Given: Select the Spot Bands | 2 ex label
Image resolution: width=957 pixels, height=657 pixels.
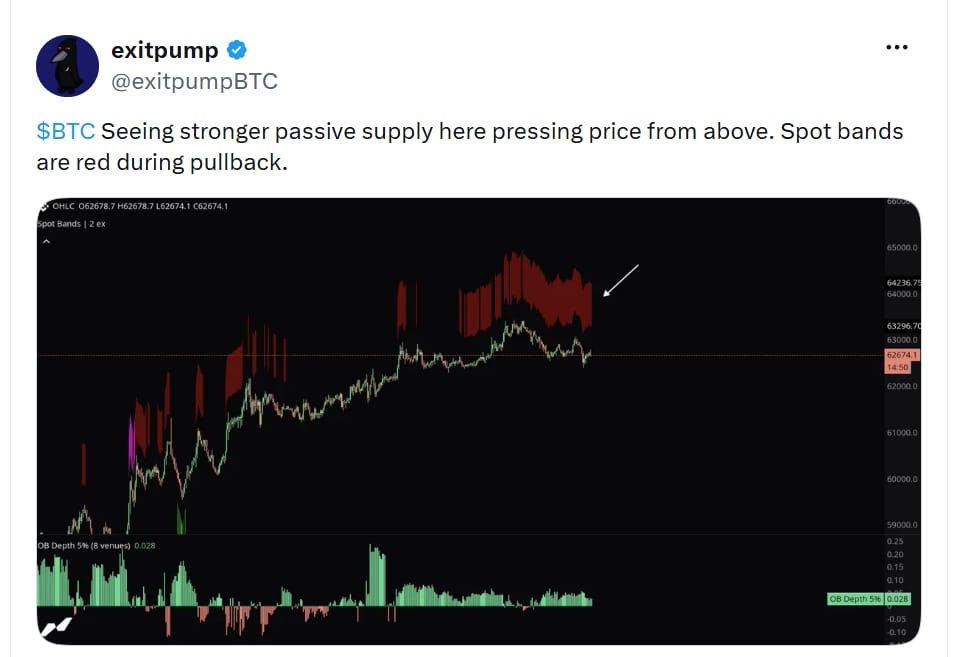Looking at the screenshot, I should point(72,224).
